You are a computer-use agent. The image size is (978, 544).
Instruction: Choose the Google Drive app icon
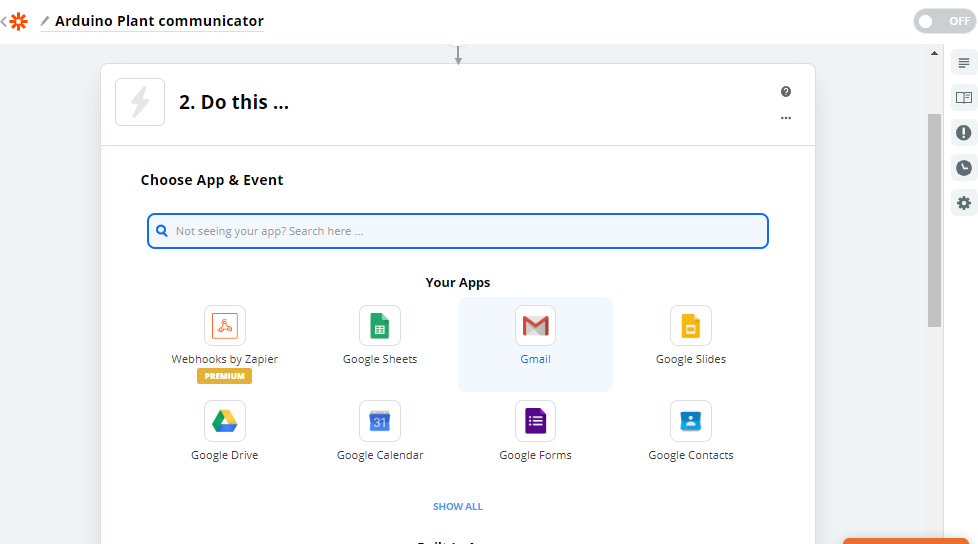click(x=225, y=421)
